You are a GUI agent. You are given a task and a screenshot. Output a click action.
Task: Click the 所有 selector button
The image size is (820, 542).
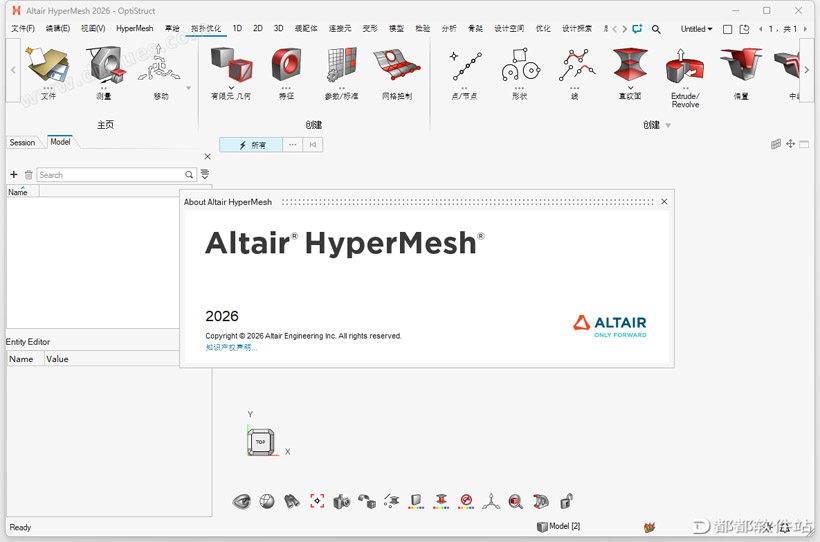point(251,145)
